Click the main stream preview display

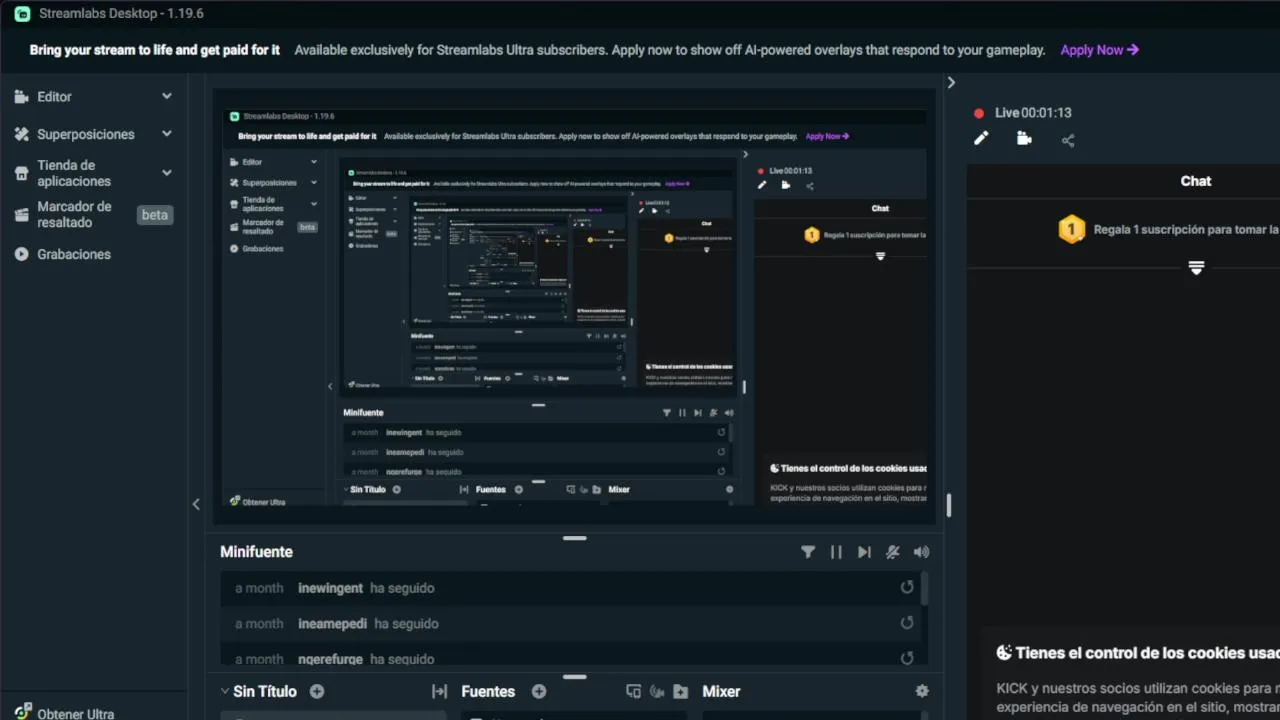point(574,305)
